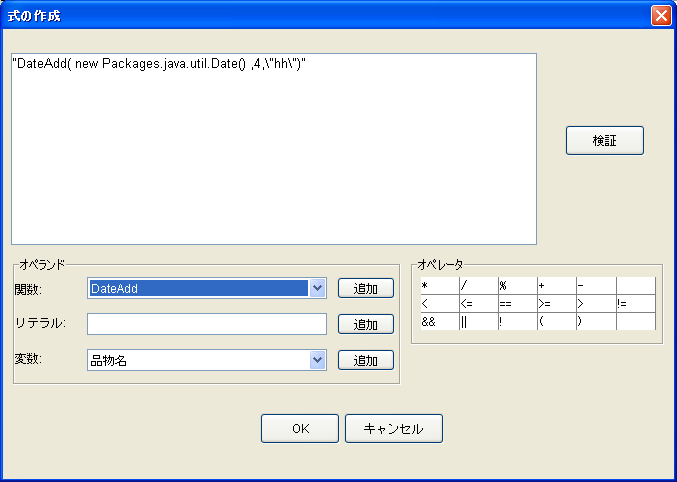Insert the / divide operator
The image size is (677, 482).
[x=479, y=285]
